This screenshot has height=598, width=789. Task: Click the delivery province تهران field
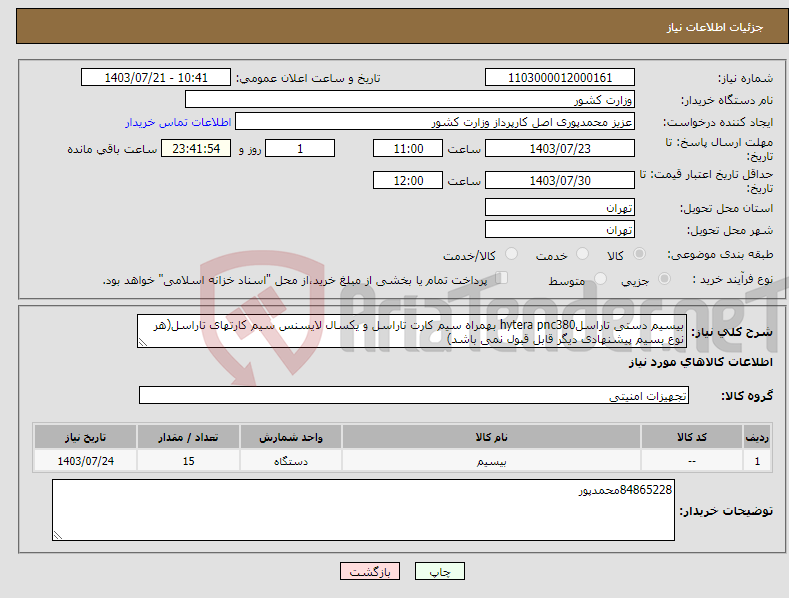(x=560, y=207)
